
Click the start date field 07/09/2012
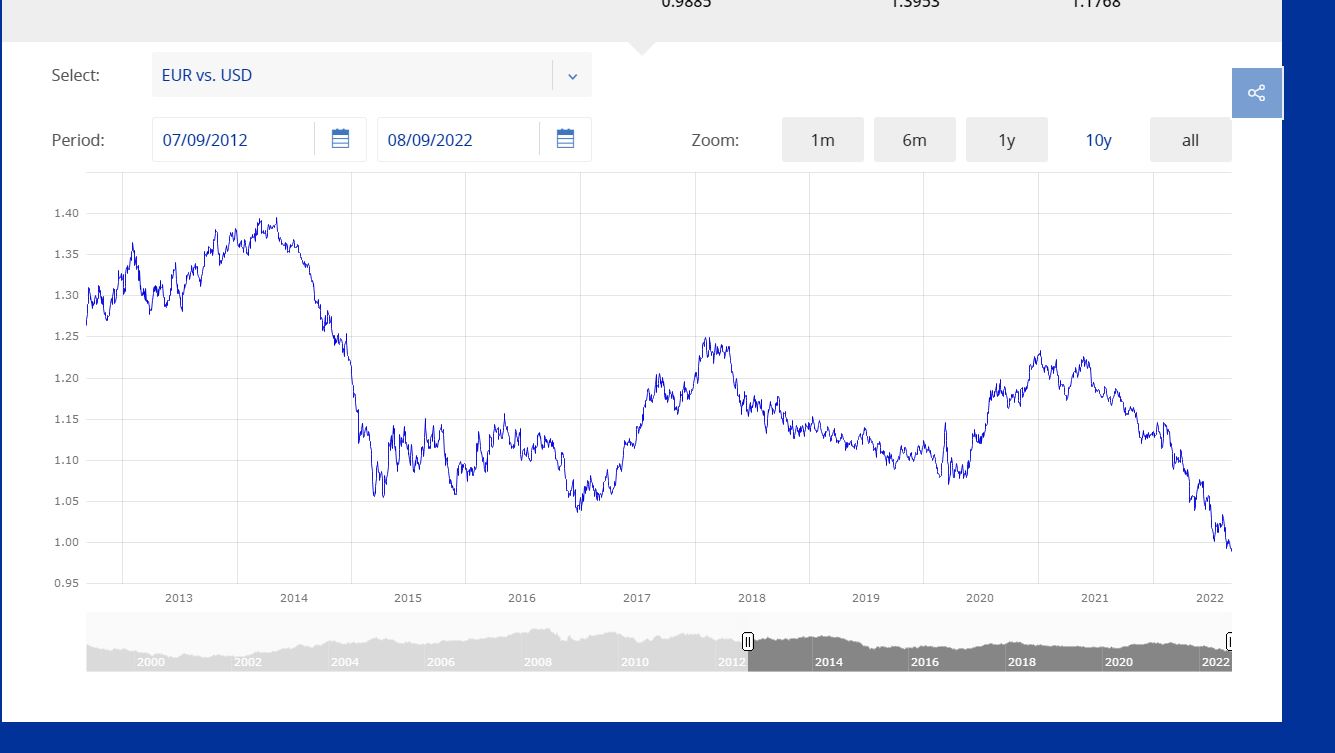234,140
